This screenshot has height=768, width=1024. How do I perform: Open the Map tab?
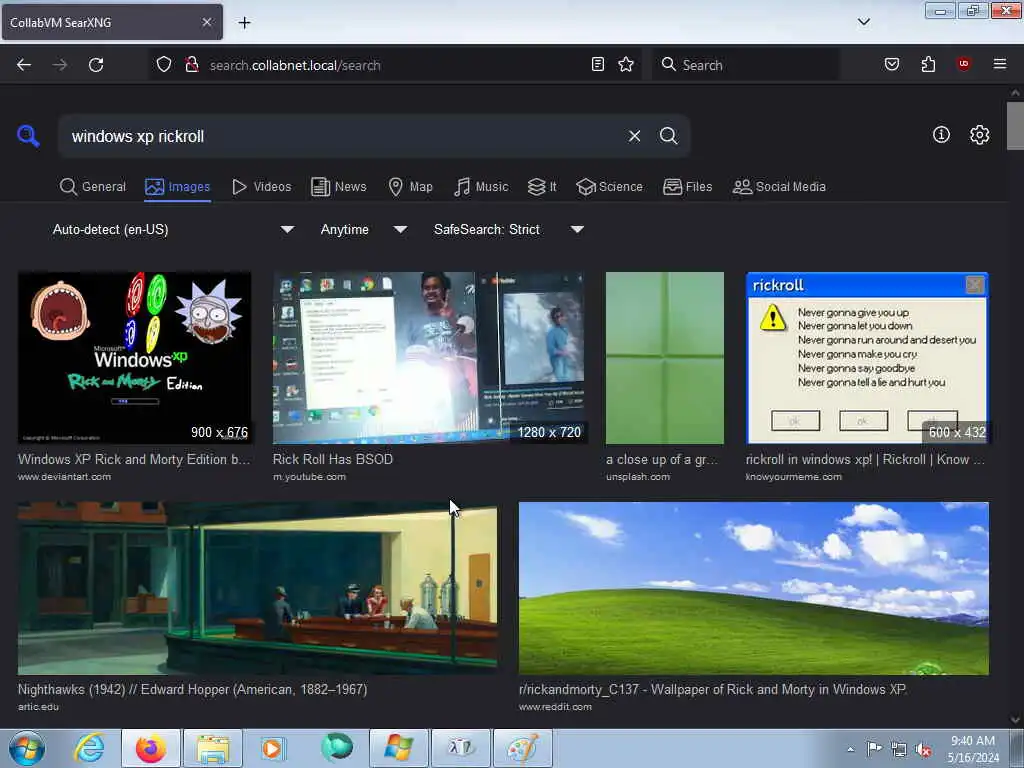(x=411, y=187)
